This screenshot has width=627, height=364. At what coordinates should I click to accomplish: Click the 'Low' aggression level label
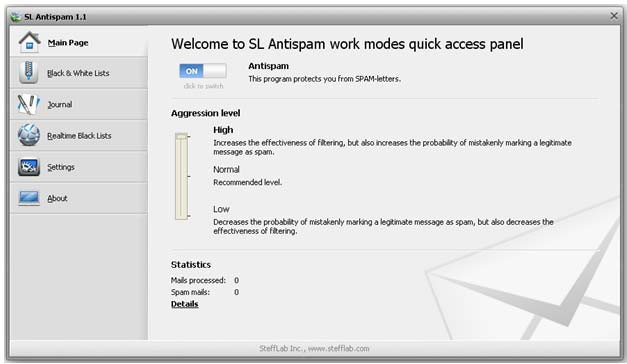point(221,209)
